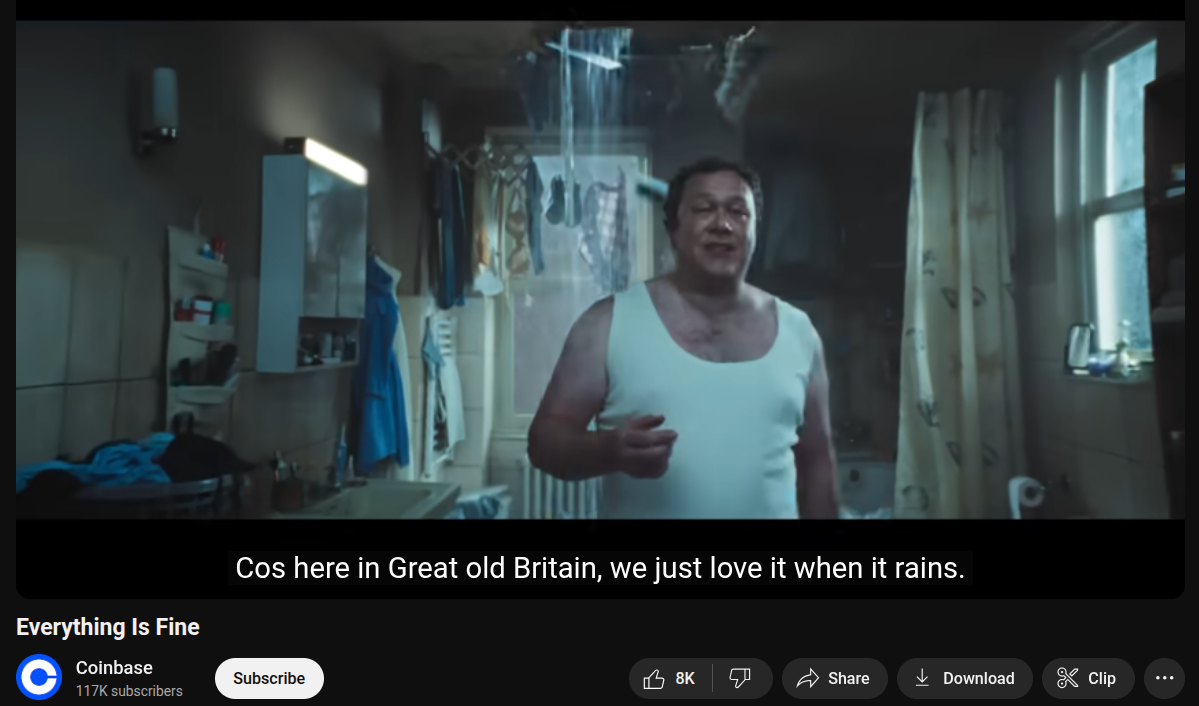The height and width of the screenshot is (706, 1199).
Task: Click the black letterbox bar above video
Action: (x=600, y=10)
